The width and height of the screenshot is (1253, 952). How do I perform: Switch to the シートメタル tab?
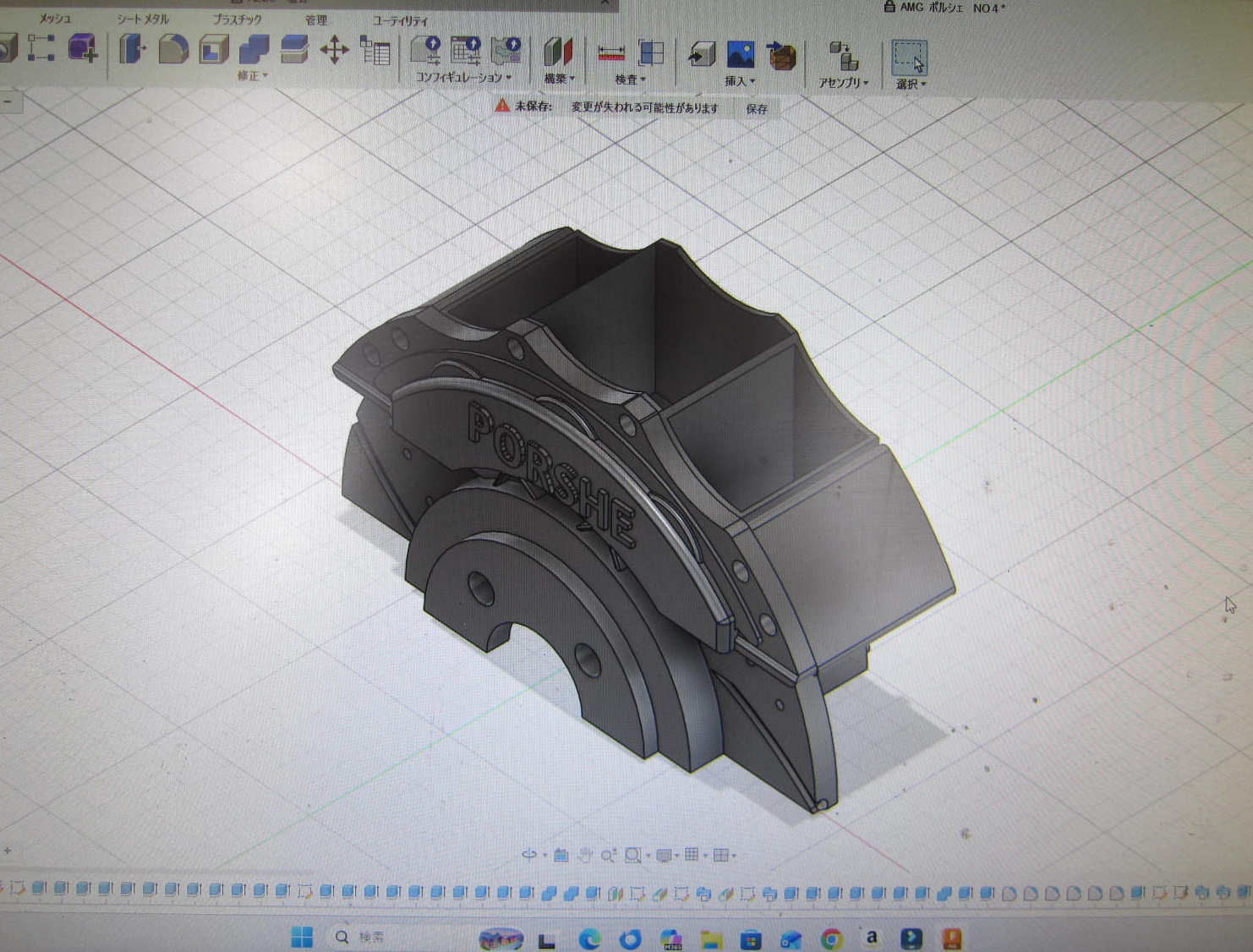[143, 19]
